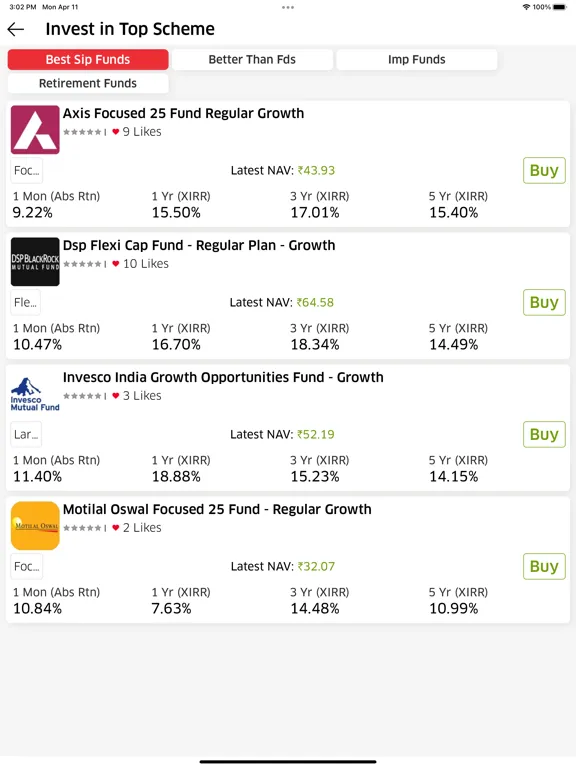
Task: Open the Motilal Oswal fund logo
Action: (35, 526)
